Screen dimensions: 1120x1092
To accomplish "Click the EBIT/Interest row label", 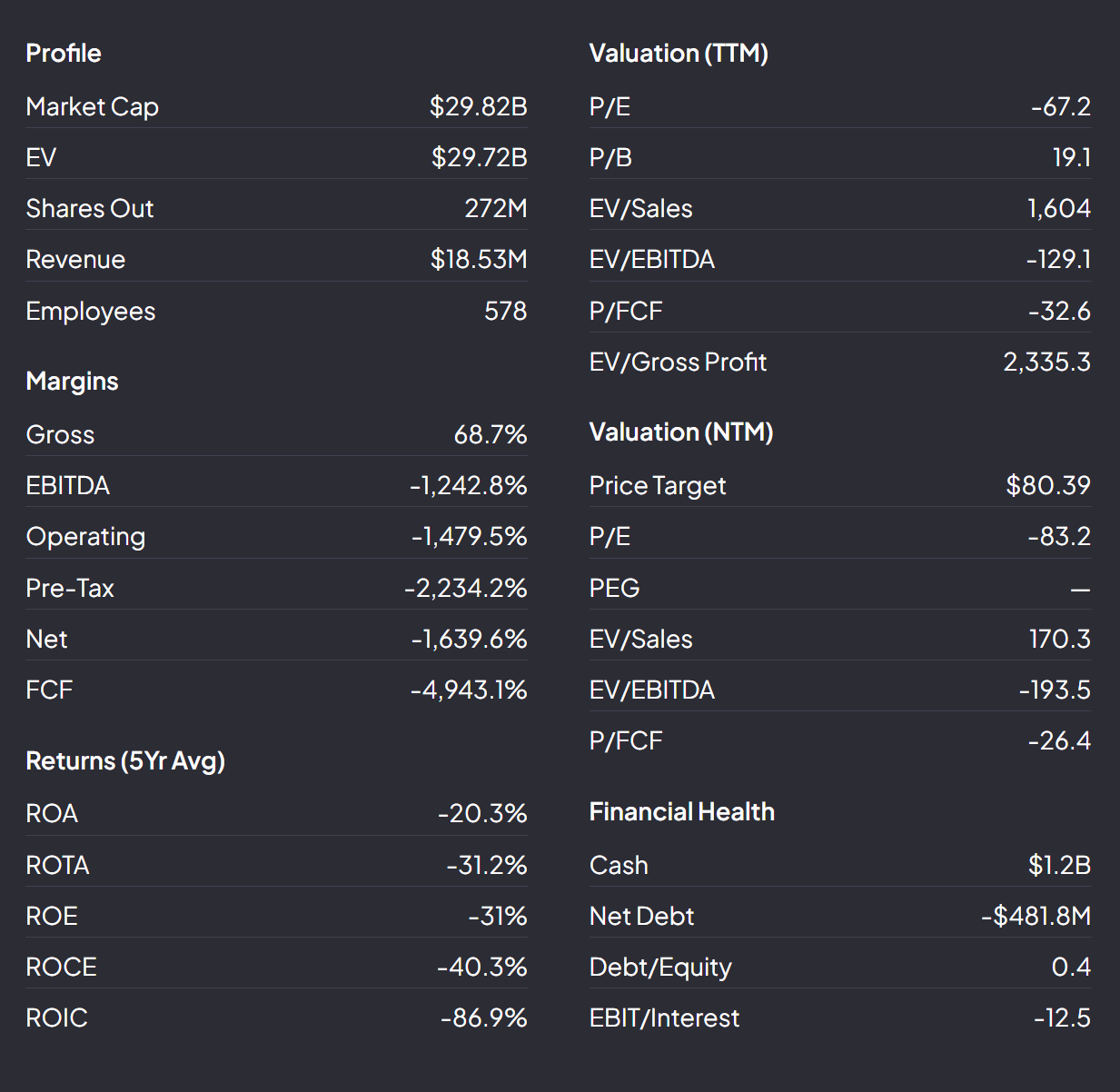I will click(665, 1018).
